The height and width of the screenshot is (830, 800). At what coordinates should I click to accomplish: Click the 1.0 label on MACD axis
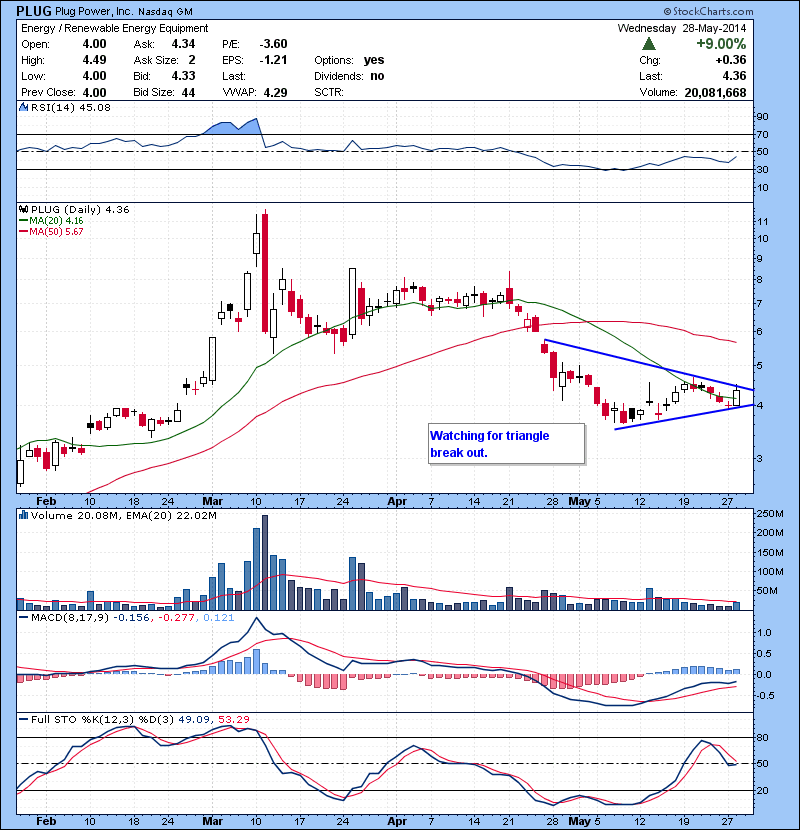point(765,633)
